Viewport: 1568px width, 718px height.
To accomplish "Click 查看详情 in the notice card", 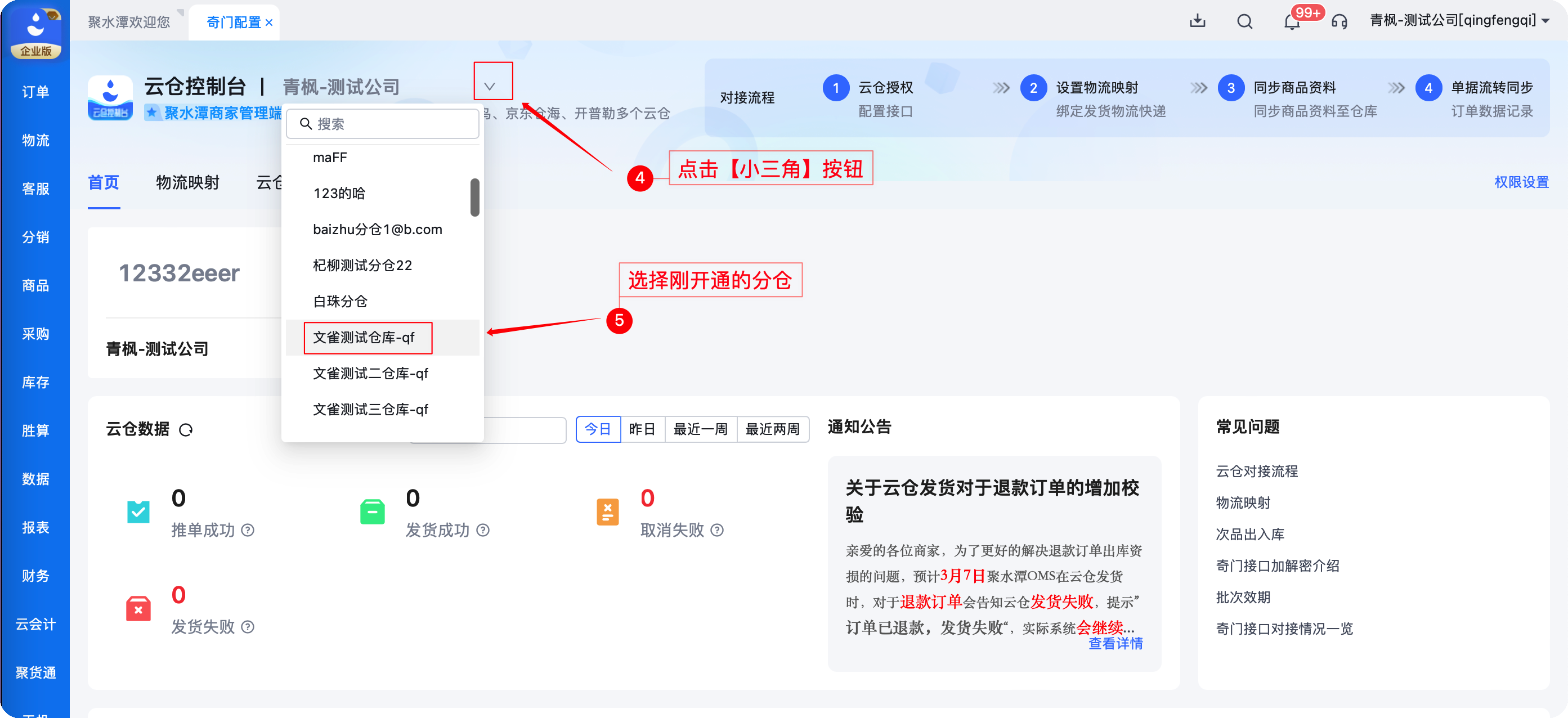I will click(1115, 643).
